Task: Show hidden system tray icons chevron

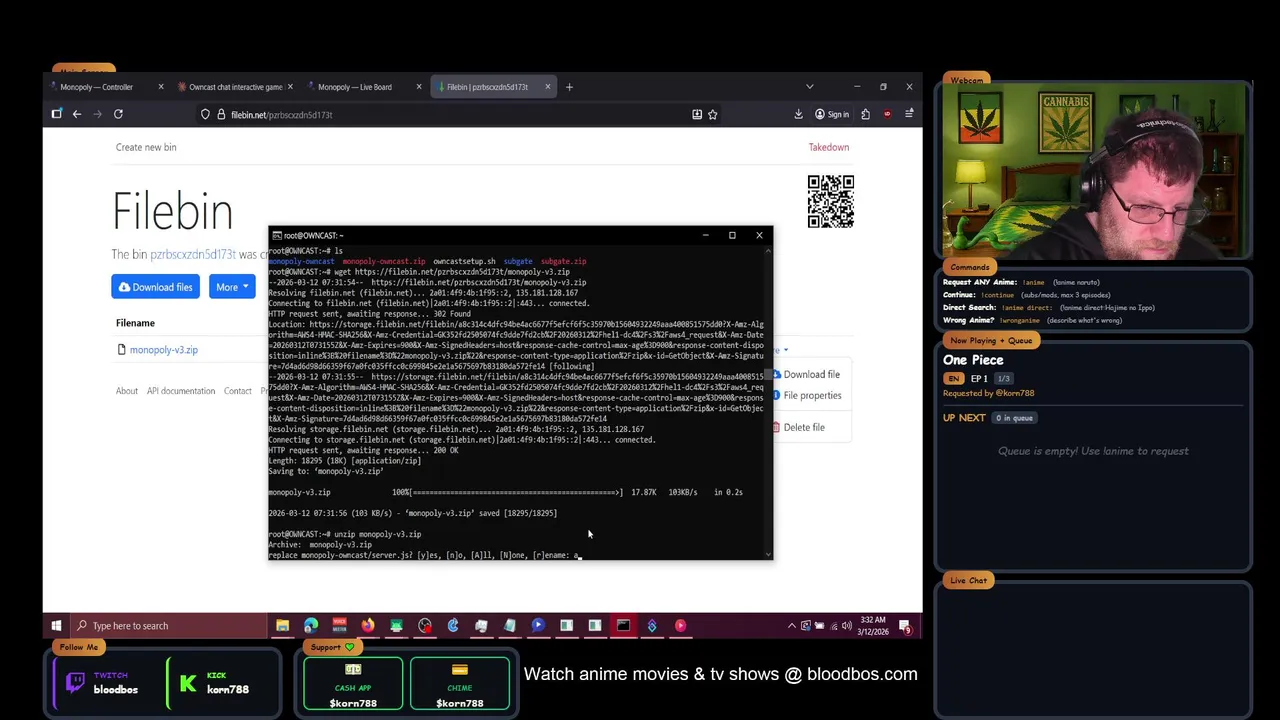Action: [792, 626]
